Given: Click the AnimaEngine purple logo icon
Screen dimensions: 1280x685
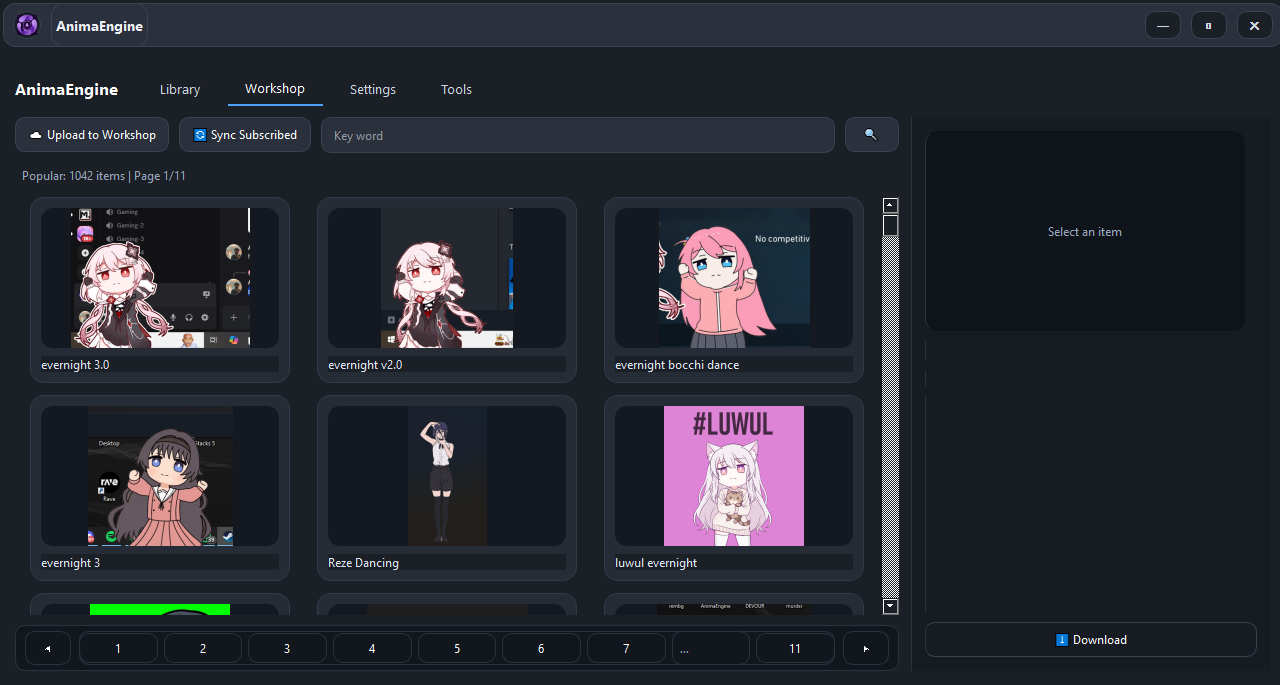Looking at the screenshot, I should tap(27, 26).
